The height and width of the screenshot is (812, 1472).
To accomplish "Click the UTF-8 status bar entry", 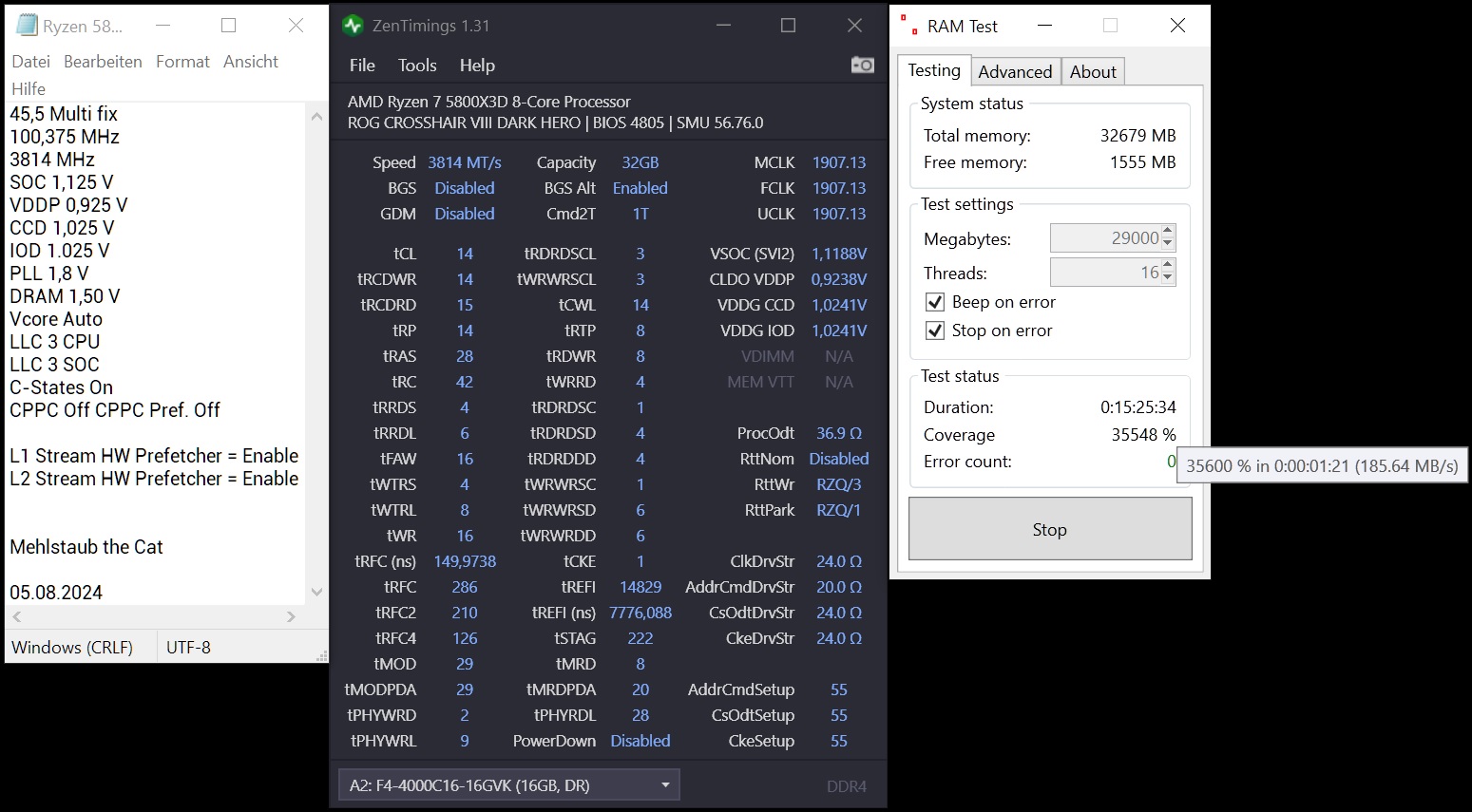I will (188, 648).
